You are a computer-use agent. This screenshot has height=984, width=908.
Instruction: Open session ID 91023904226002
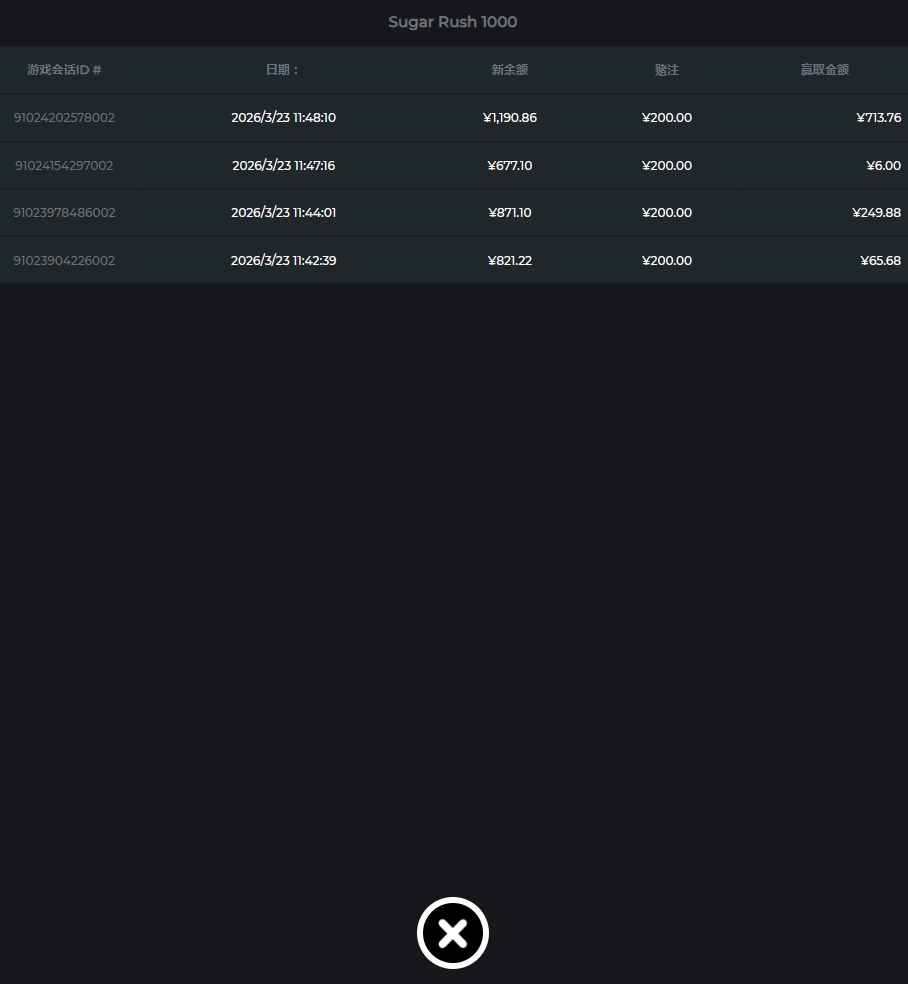tap(64, 261)
